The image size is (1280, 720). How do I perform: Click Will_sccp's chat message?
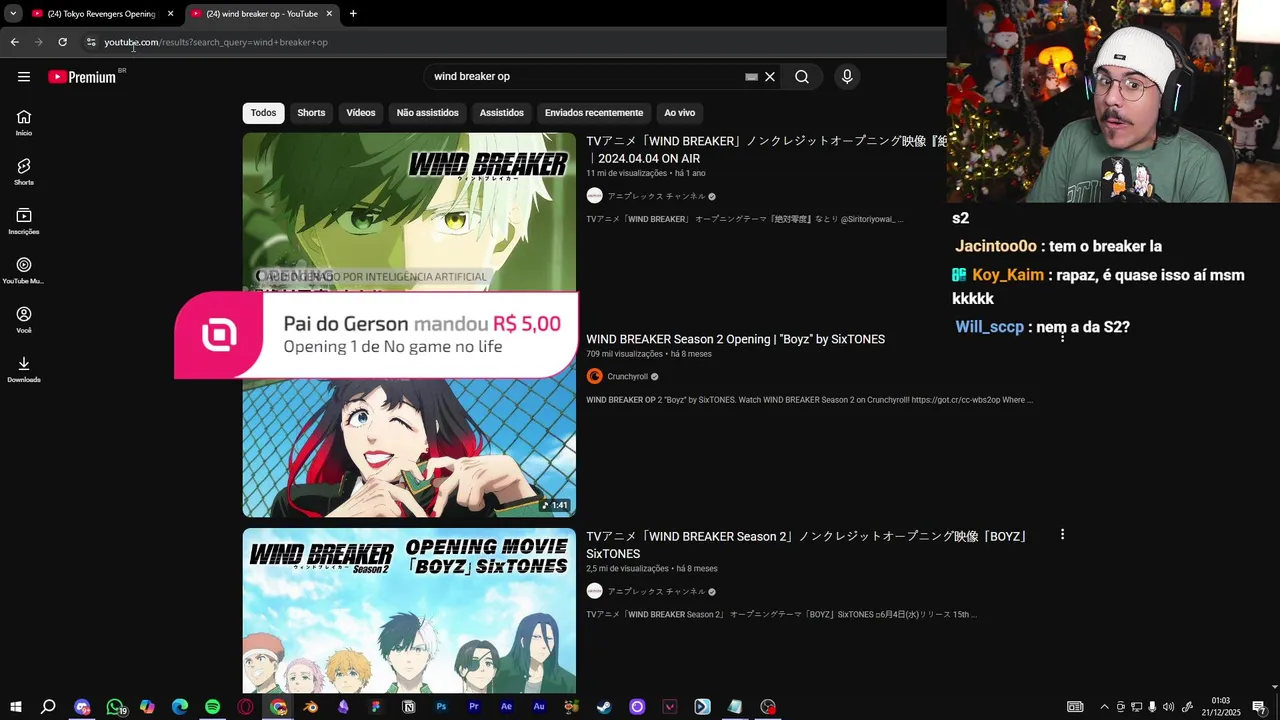point(1042,327)
